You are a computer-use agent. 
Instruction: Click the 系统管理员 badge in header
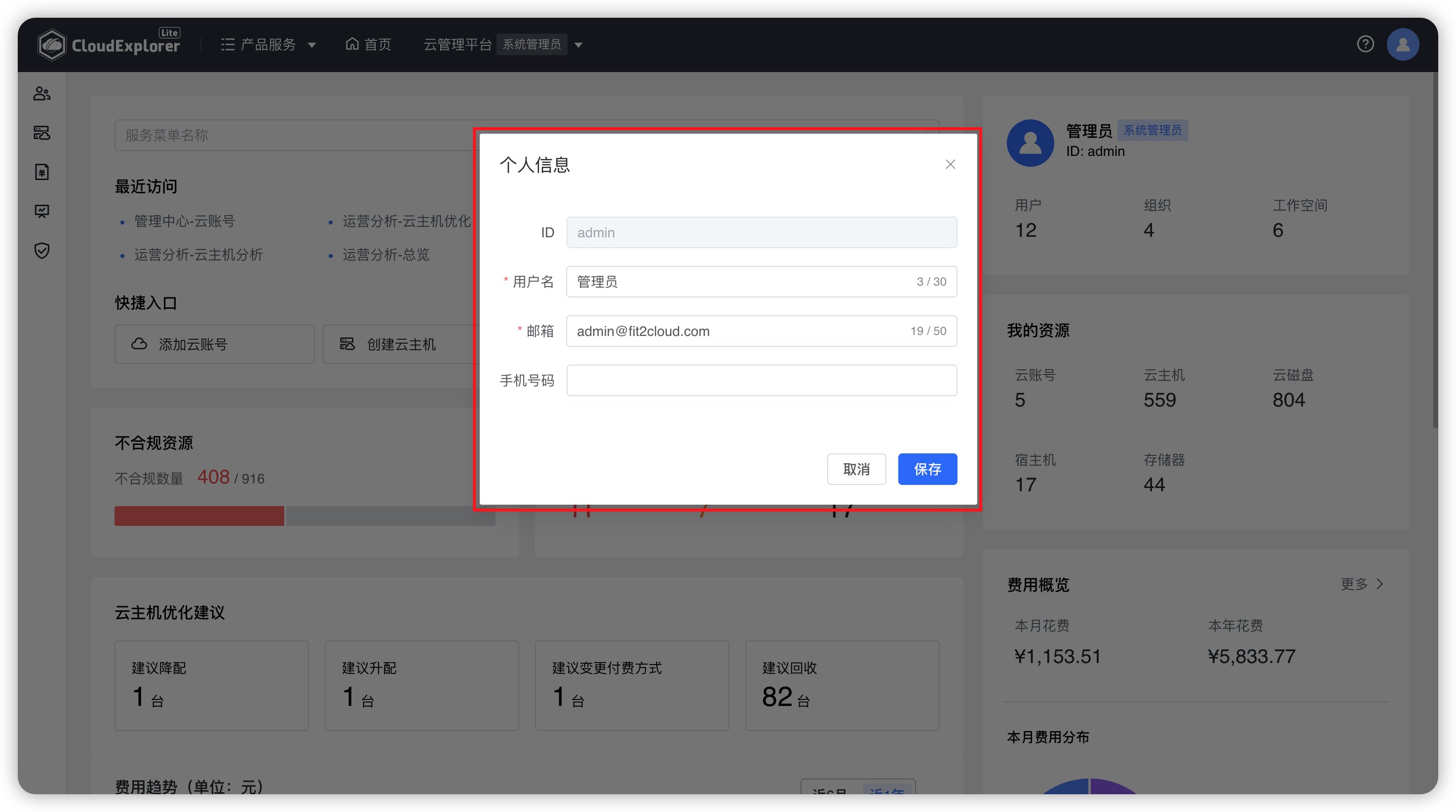click(531, 44)
